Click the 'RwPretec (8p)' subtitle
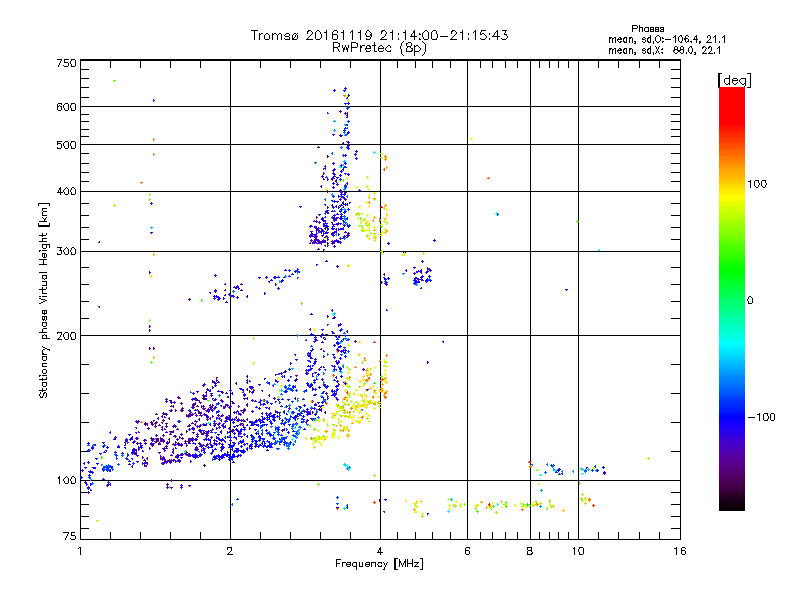The width and height of the screenshot is (800, 600). pyautogui.click(x=379, y=48)
